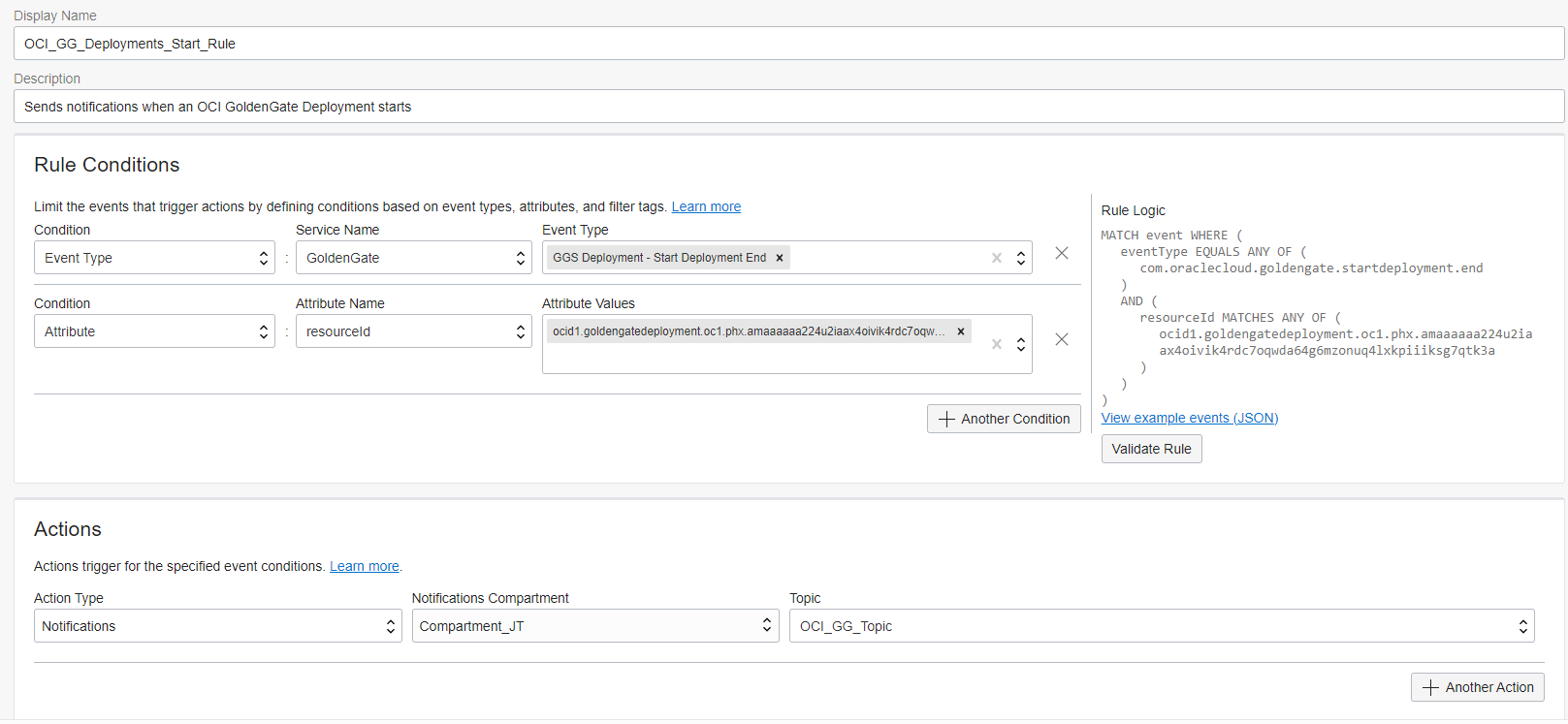The height and width of the screenshot is (724, 1568).
Task: Clear all selections in Event Type field
Action: pos(996,258)
